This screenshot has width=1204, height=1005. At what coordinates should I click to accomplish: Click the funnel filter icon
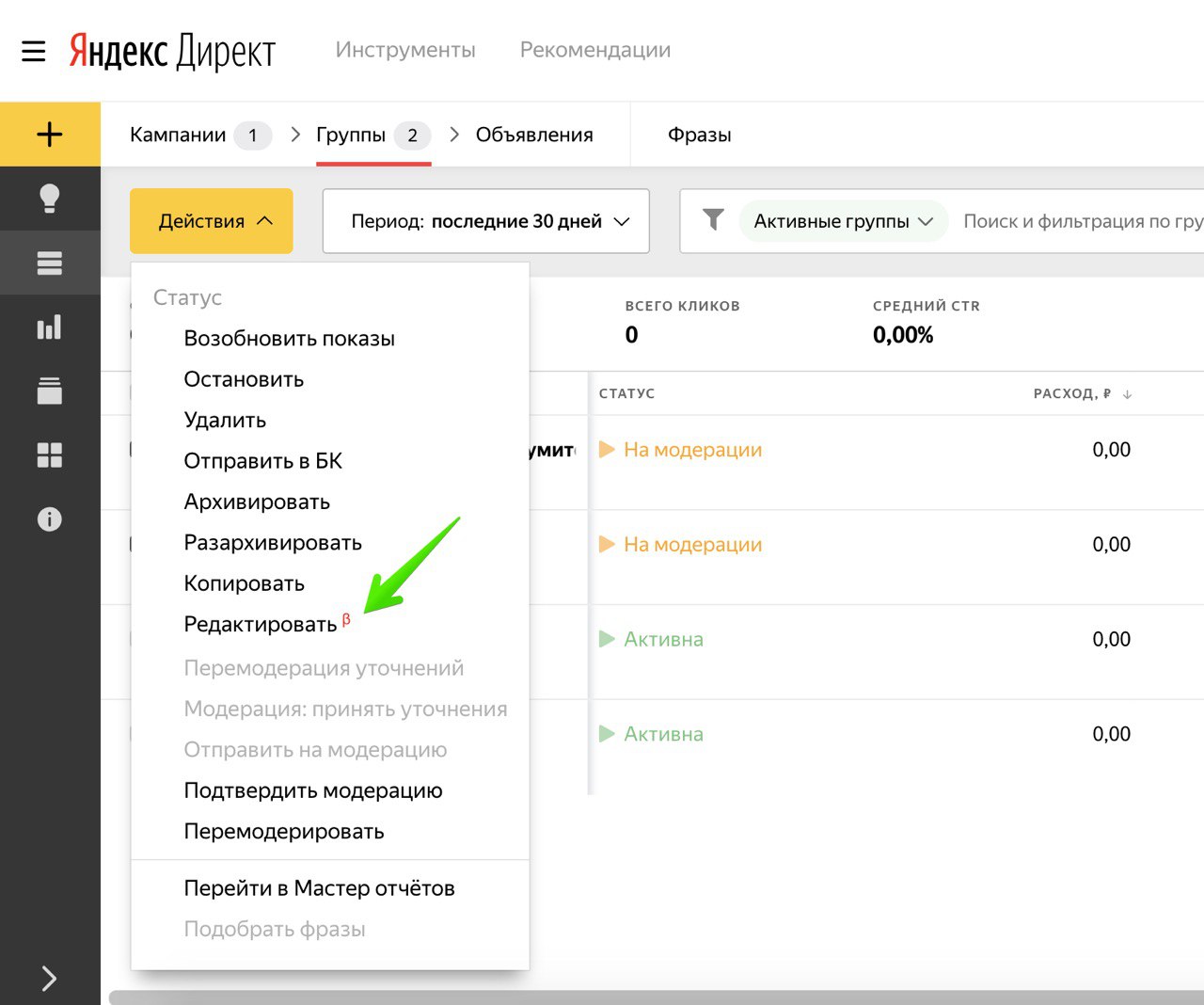coord(714,221)
